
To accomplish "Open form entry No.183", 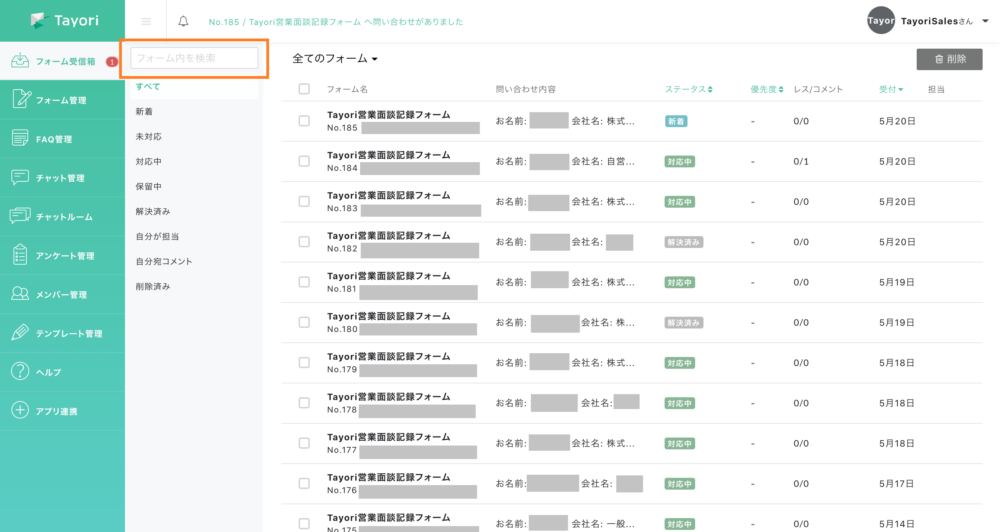I will [x=388, y=195].
